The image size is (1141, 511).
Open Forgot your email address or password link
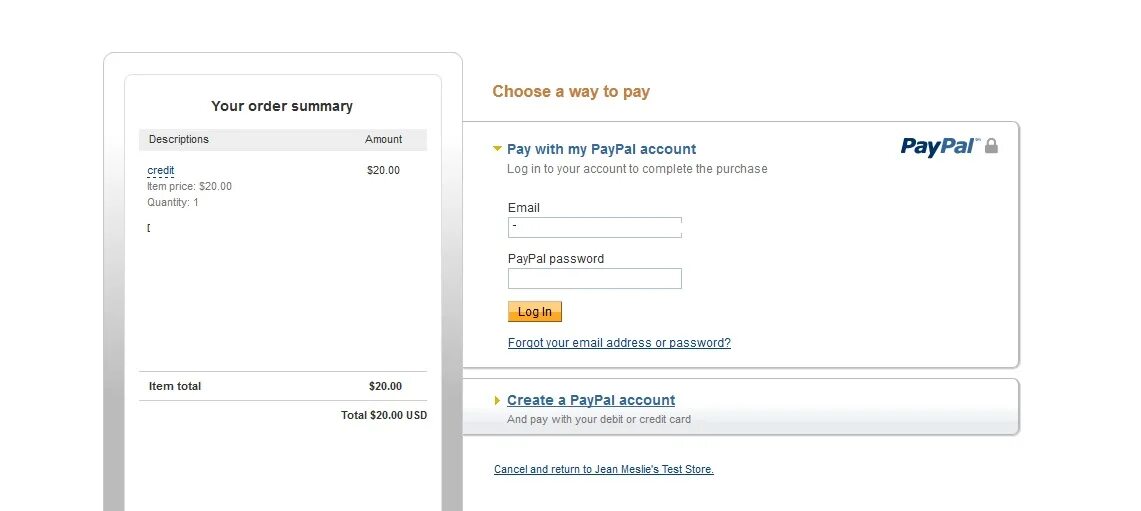pos(619,343)
